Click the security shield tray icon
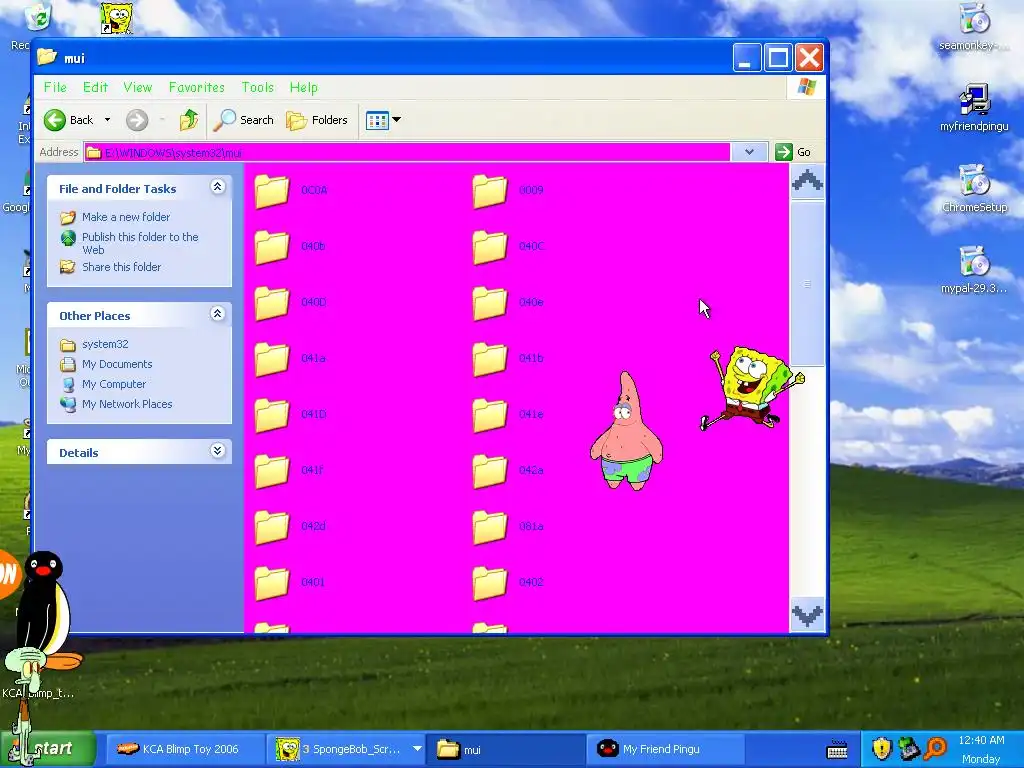1024x768 pixels. 882,749
